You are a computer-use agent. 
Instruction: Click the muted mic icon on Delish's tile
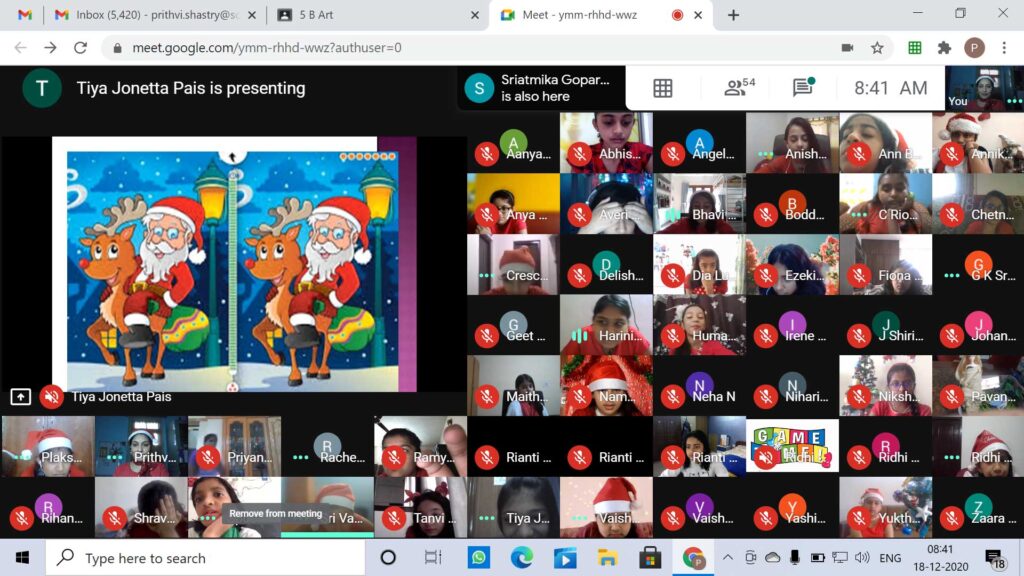click(x=579, y=275)
